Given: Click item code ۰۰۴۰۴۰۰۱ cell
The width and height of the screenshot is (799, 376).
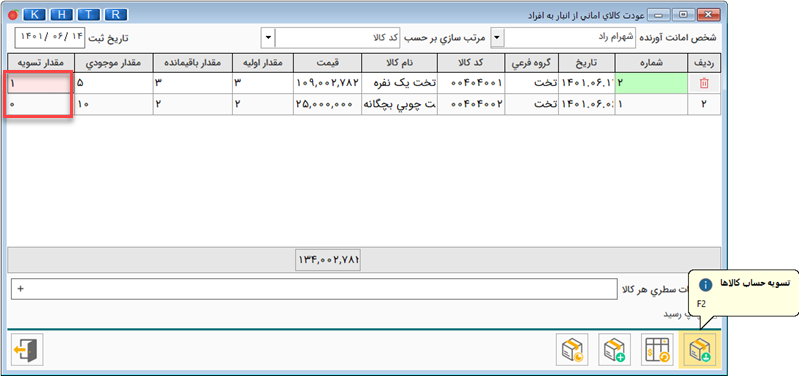Looking at the screenshot, I should coord(471,83).
